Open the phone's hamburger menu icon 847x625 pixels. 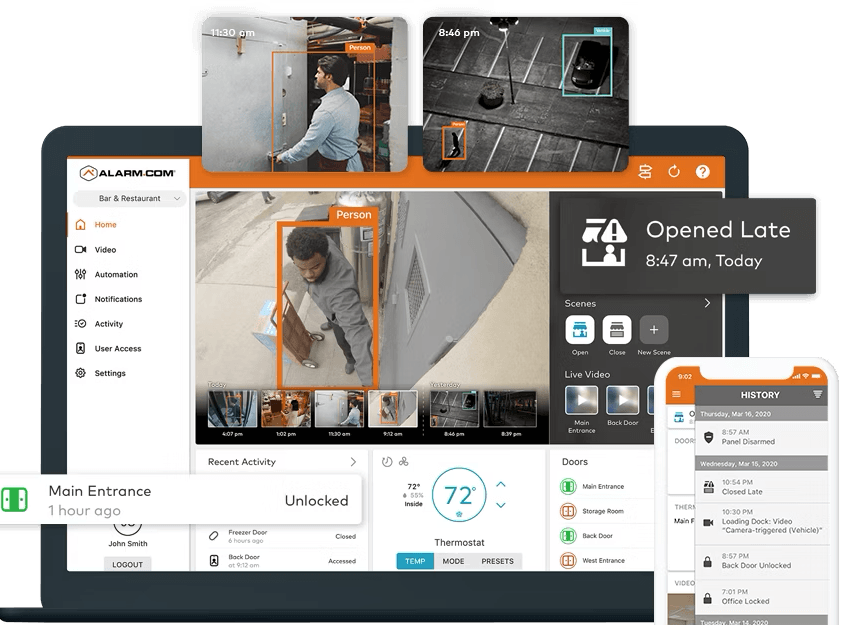point(676,394)
